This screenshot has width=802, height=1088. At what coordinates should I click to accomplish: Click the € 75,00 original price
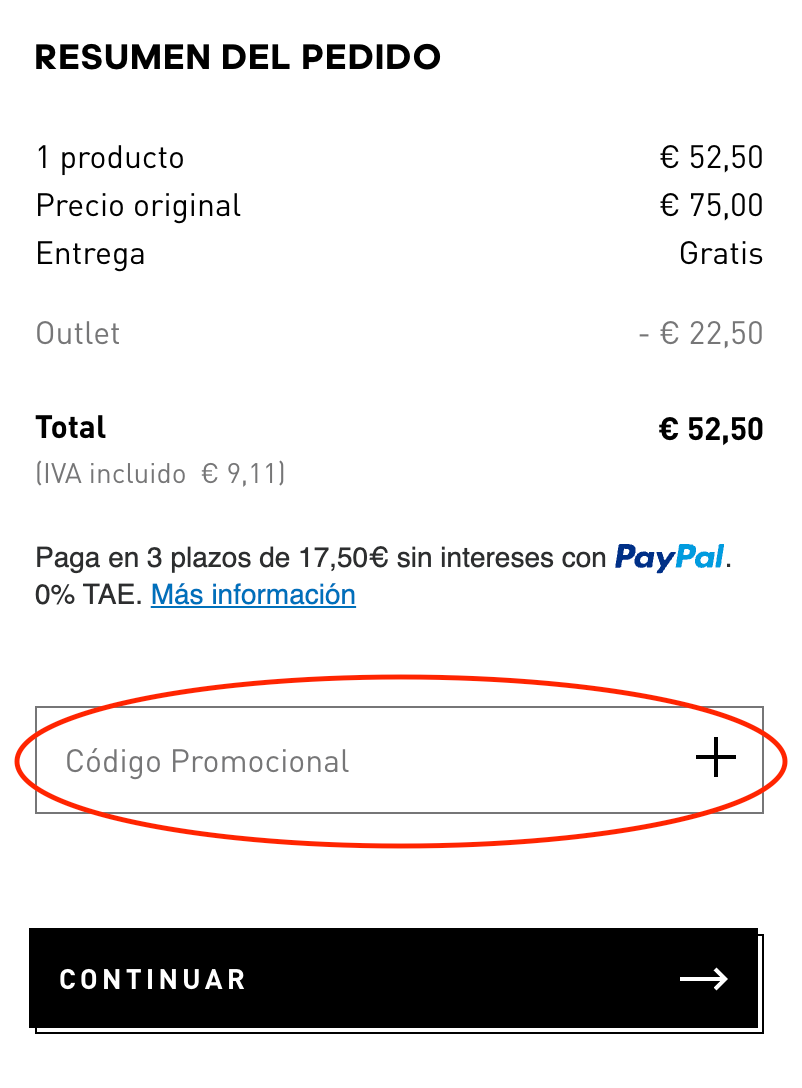[711, 206]
